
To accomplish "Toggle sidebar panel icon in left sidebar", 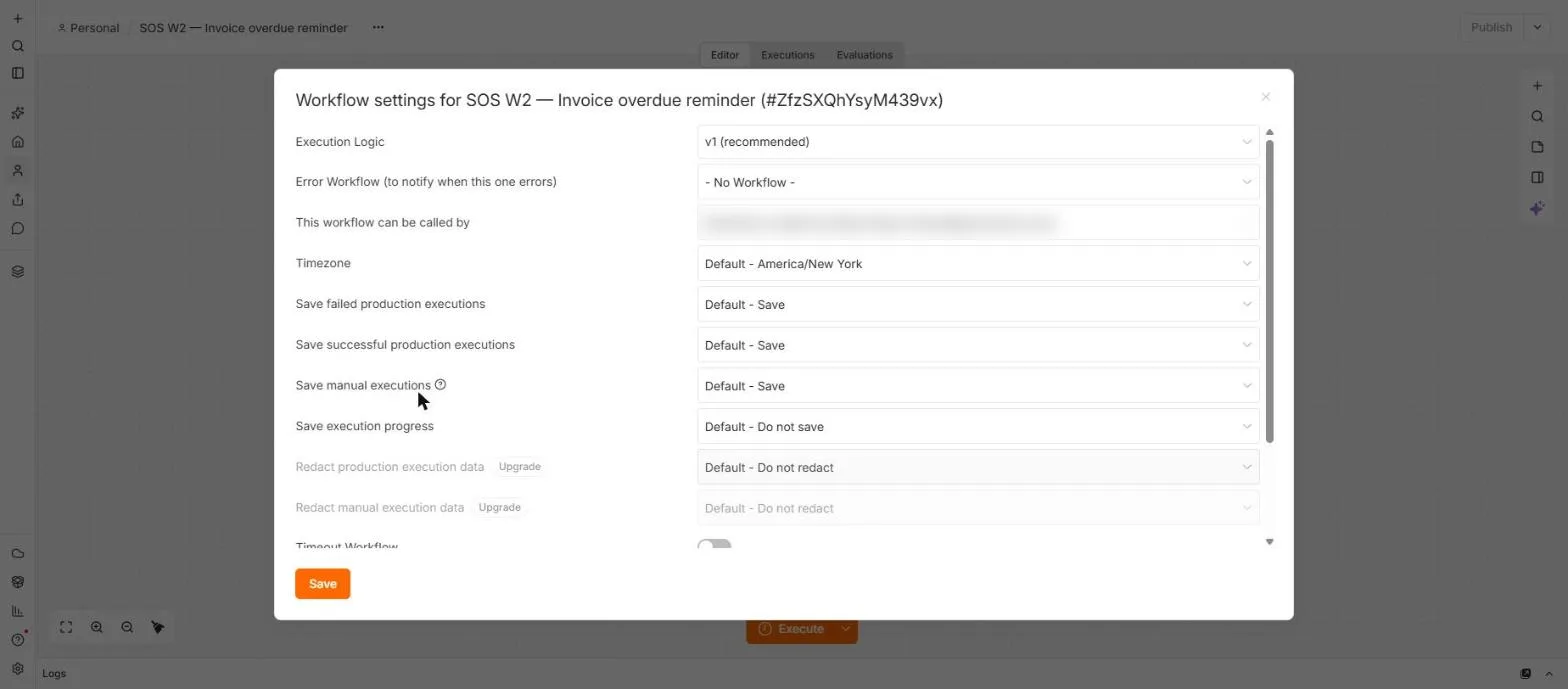I will 17,73.
